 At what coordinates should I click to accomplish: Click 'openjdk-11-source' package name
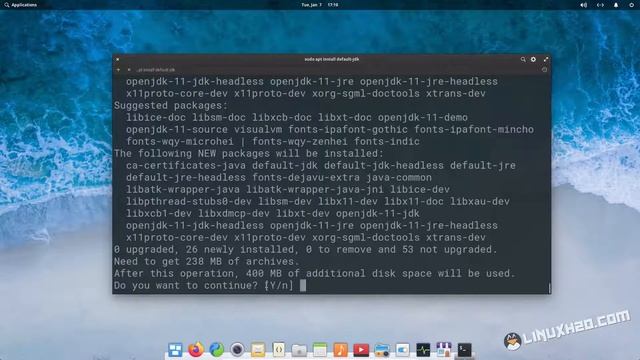[x=177, y=129]
